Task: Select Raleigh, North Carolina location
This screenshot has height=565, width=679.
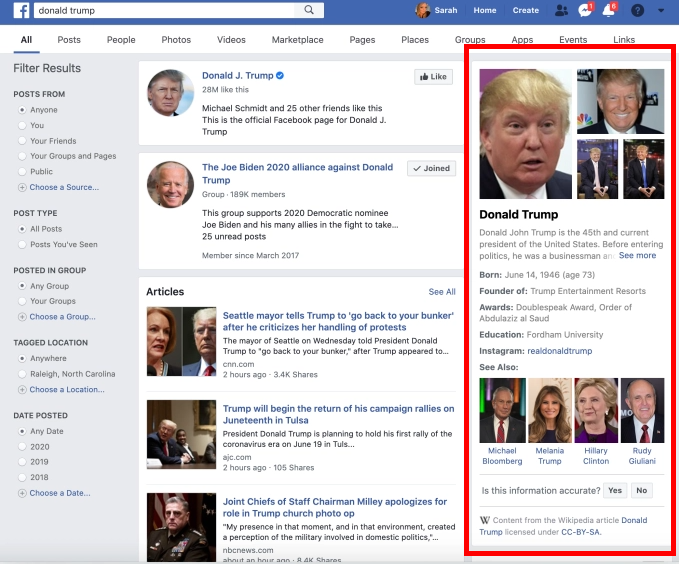Action: pos(22,374)
